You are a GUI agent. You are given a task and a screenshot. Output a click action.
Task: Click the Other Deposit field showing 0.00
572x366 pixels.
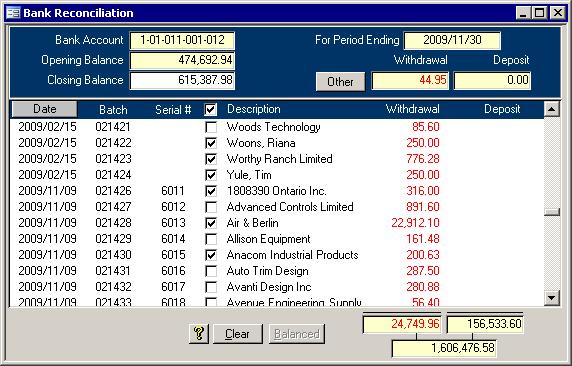coord(492,80)
